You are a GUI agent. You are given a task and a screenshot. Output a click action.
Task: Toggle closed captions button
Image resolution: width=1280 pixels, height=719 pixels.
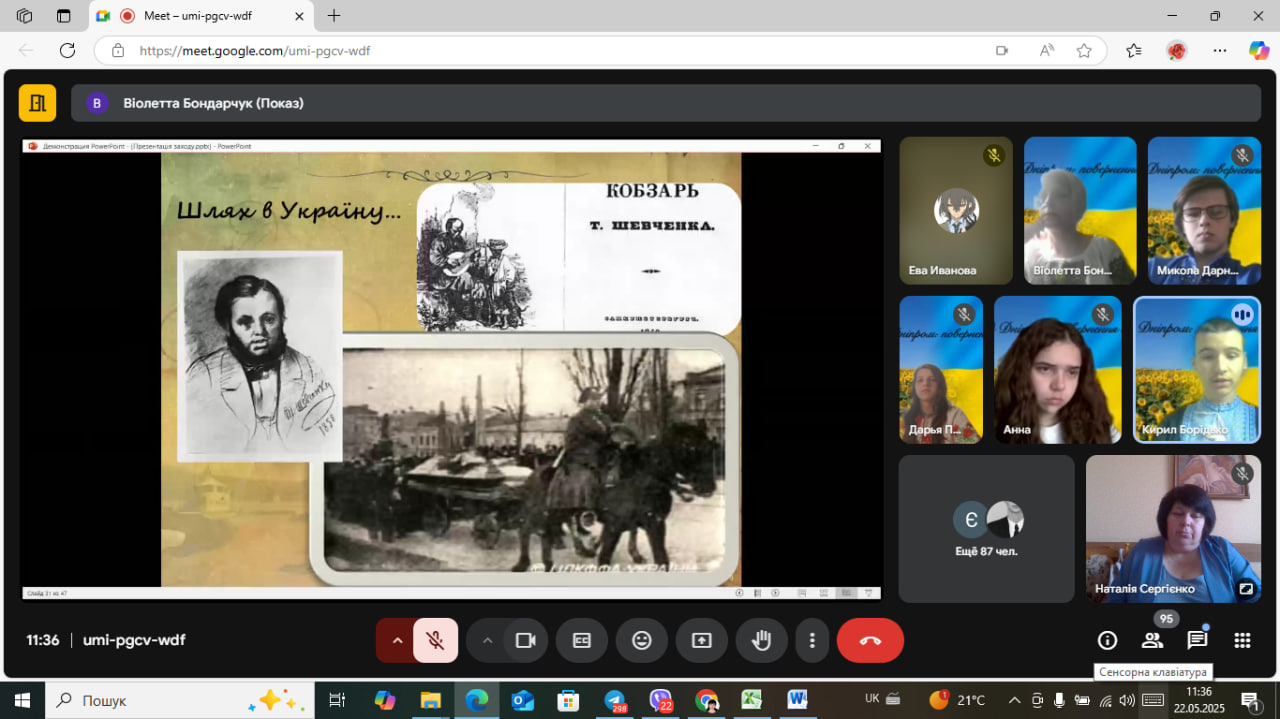click(582, 640)
